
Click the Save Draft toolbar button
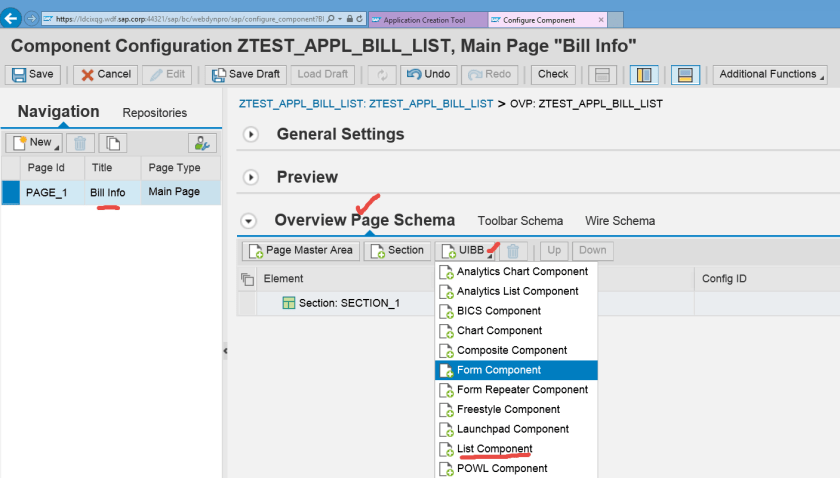coord(245,74)
